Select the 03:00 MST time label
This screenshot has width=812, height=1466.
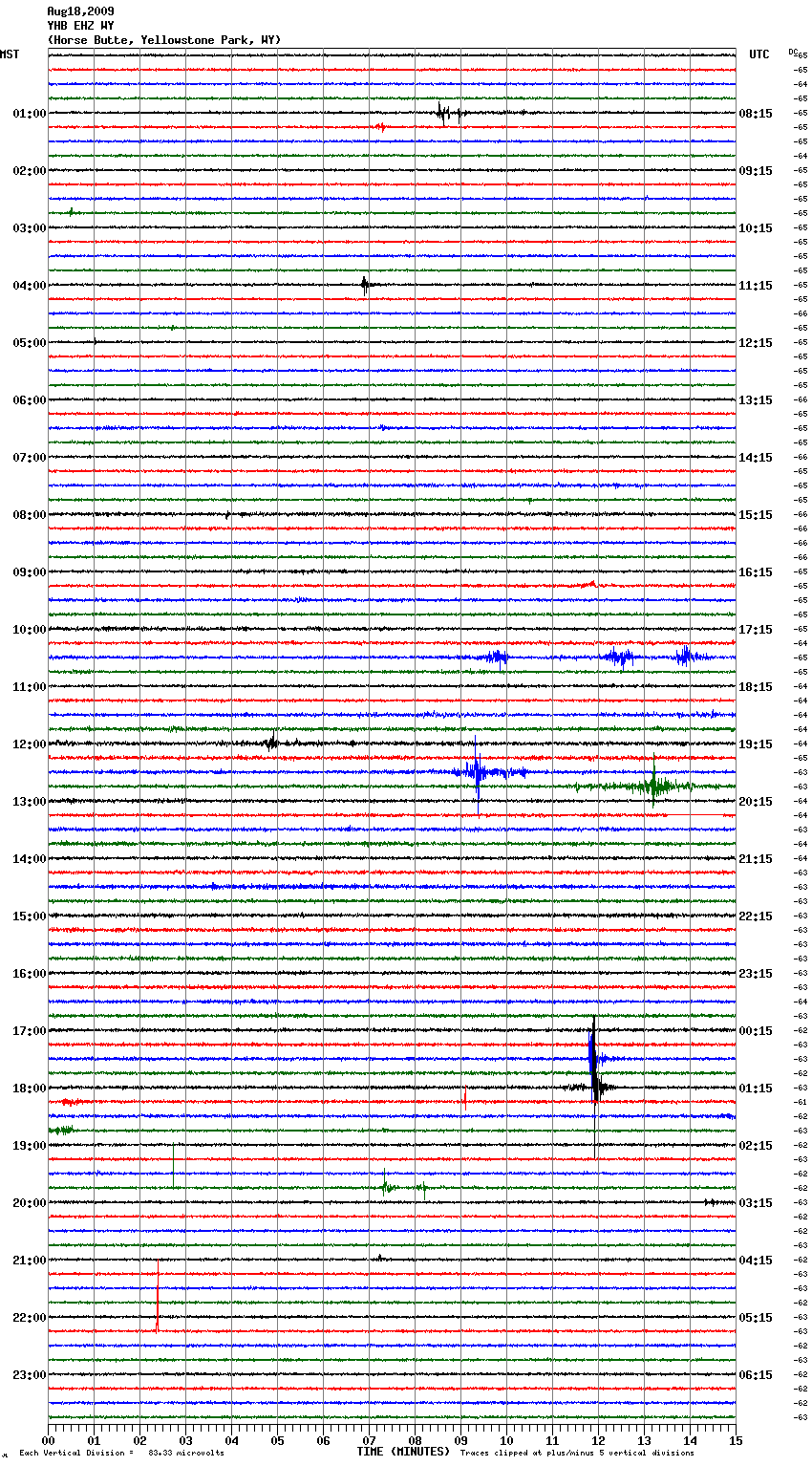29,228
